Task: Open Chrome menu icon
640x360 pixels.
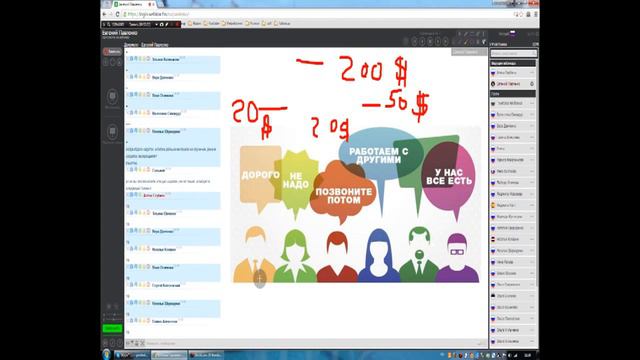Action: coord(536,14)
